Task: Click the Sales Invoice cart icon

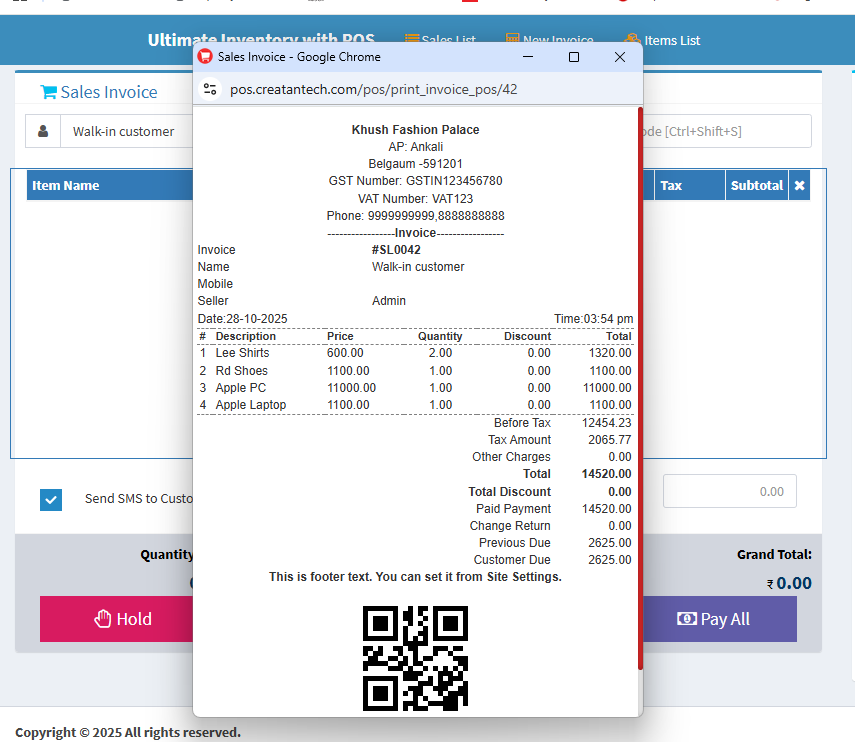Action: tap(48, 92)
